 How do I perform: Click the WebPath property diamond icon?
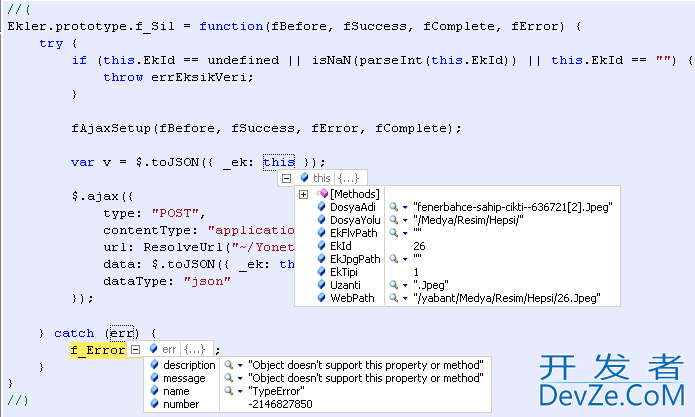tap(322, 297)
